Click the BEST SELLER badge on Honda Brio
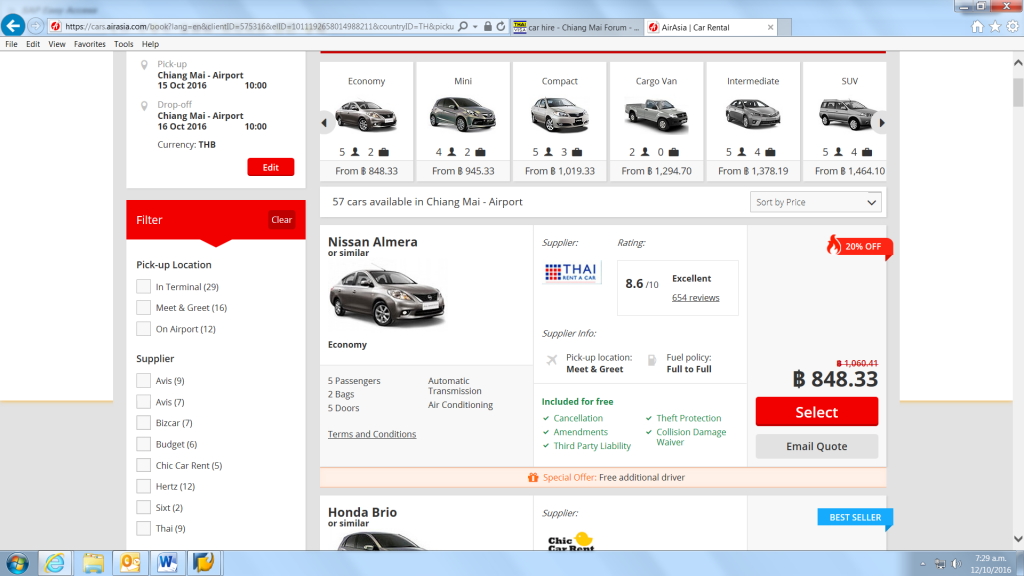Viewport: 1024px width, 576px height. click(855, 517)
